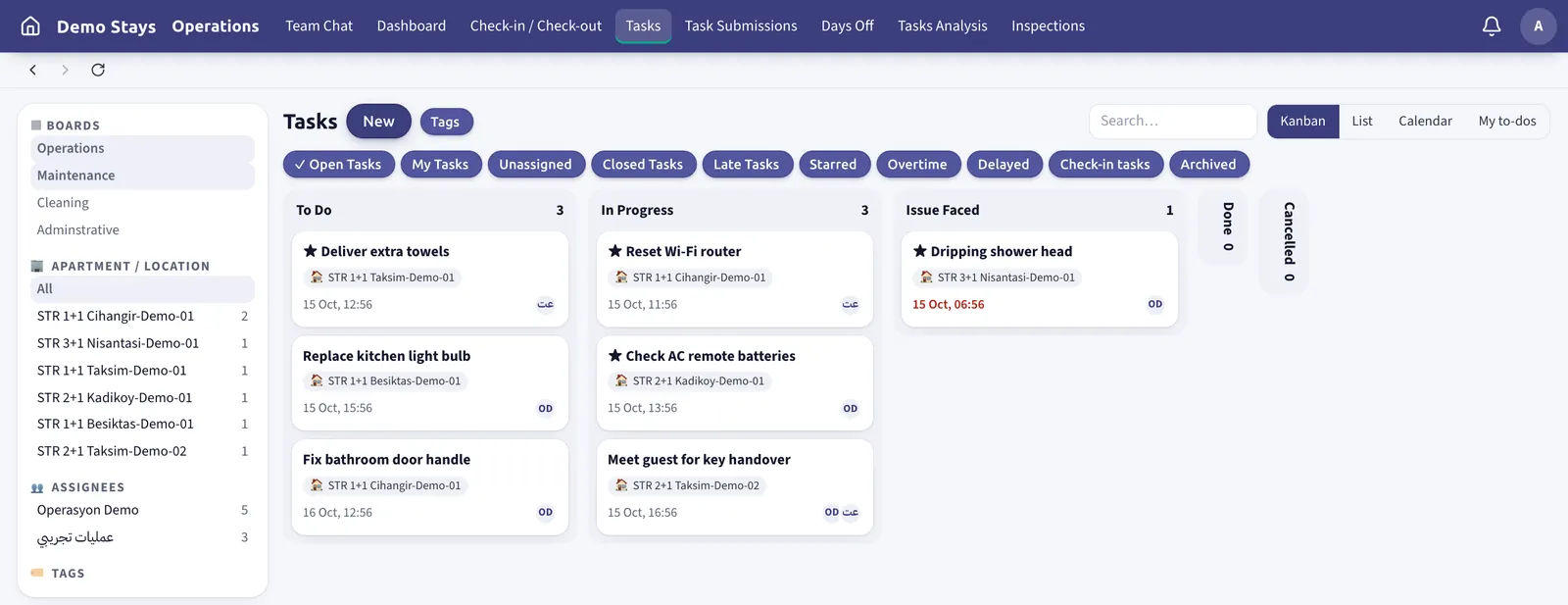This screenshot has height=605, width=1568.
Task: Toggle star on Check AC remote batteries
Action: pyautogui.click(x=614, y=355)
